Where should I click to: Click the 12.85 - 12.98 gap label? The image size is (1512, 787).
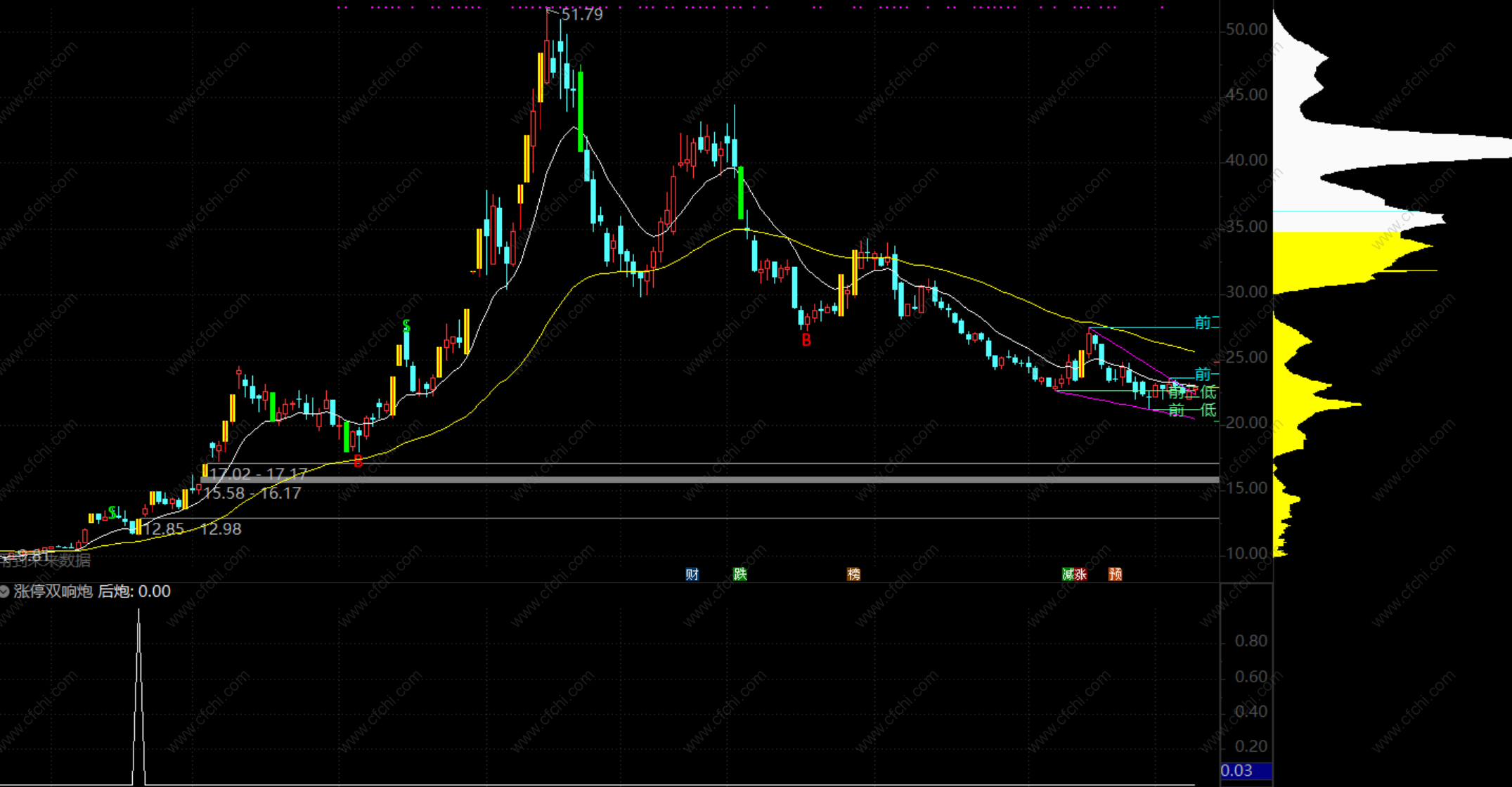[x=193, y=529]
